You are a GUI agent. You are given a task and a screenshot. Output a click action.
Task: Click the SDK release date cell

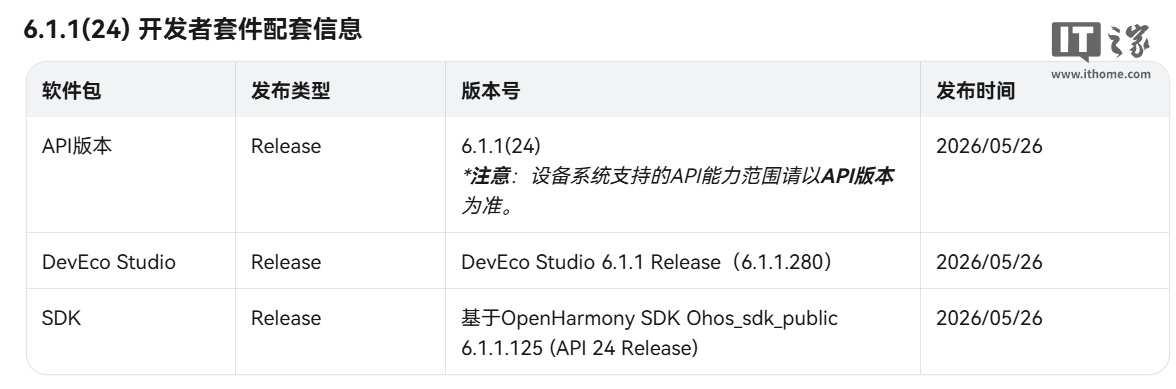click(989, 318)
